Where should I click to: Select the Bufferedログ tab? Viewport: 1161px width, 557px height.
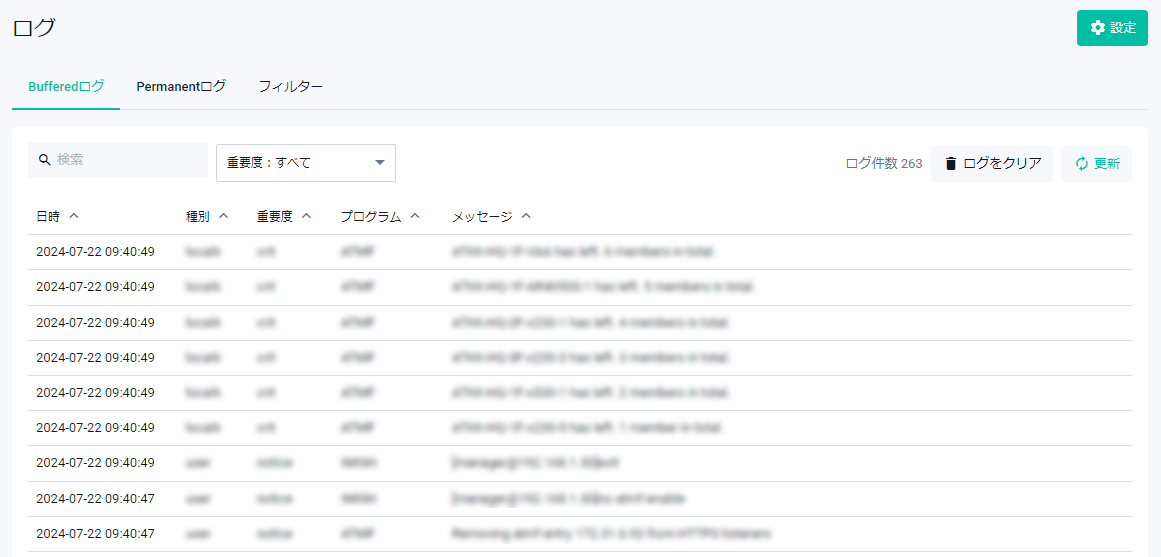click(x=66, y=87)
